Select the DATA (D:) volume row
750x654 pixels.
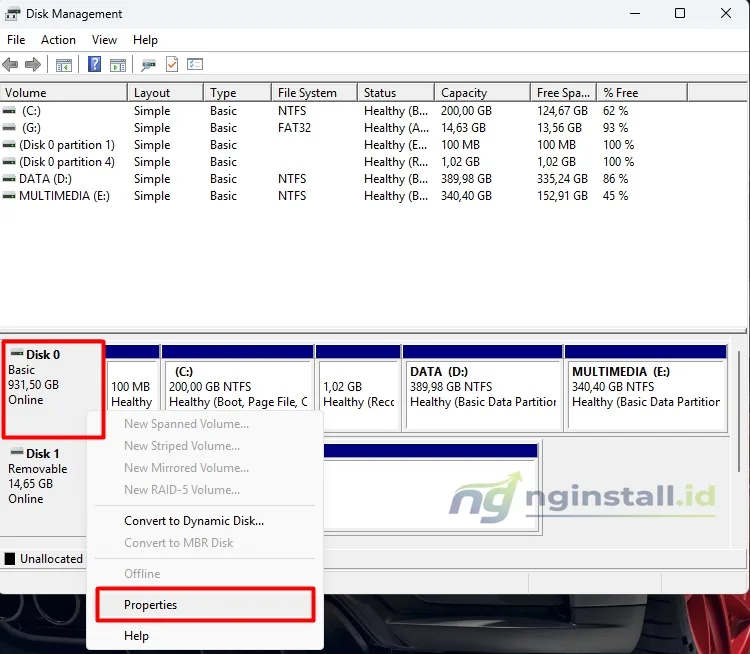click(x=316, y=179)
